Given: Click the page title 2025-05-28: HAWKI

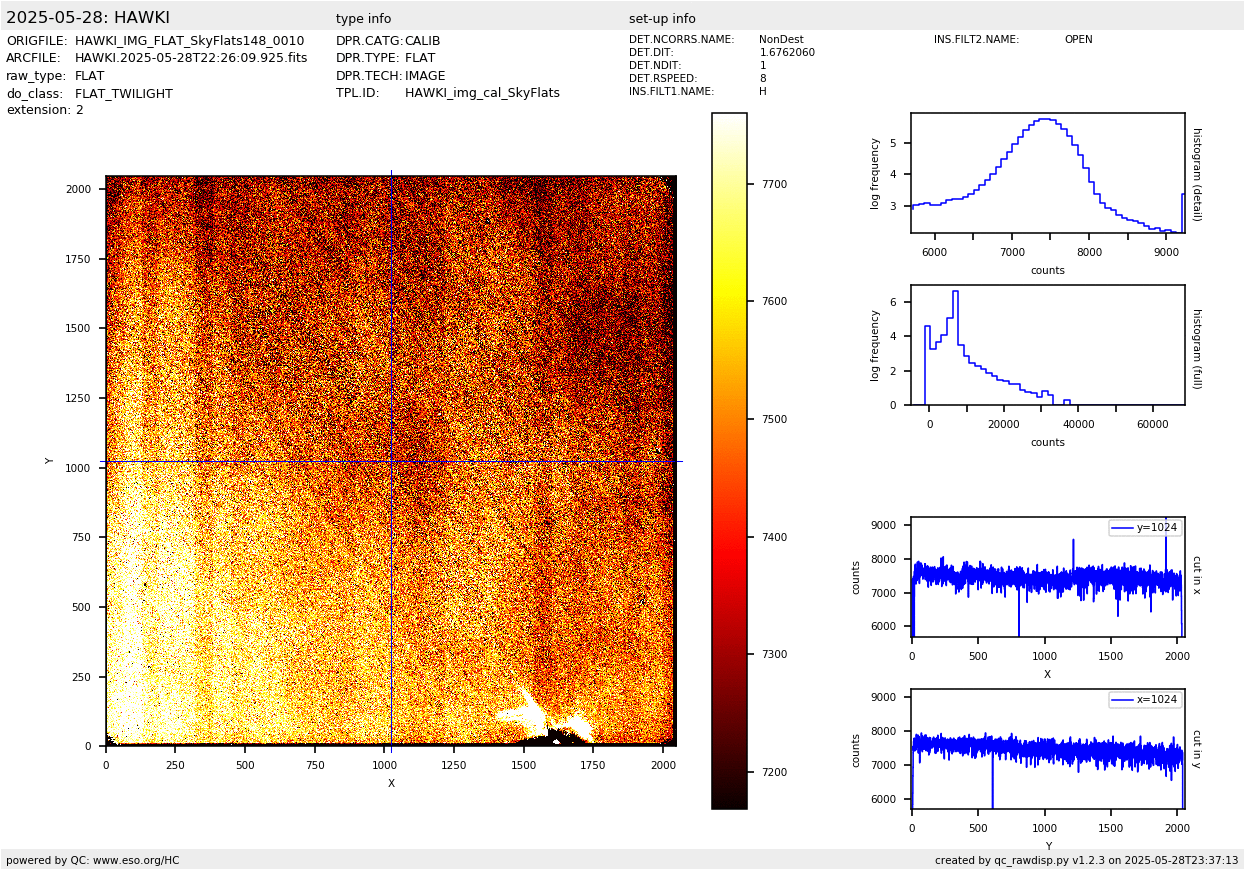Looking at the screenshot, I should pos(88,18).
